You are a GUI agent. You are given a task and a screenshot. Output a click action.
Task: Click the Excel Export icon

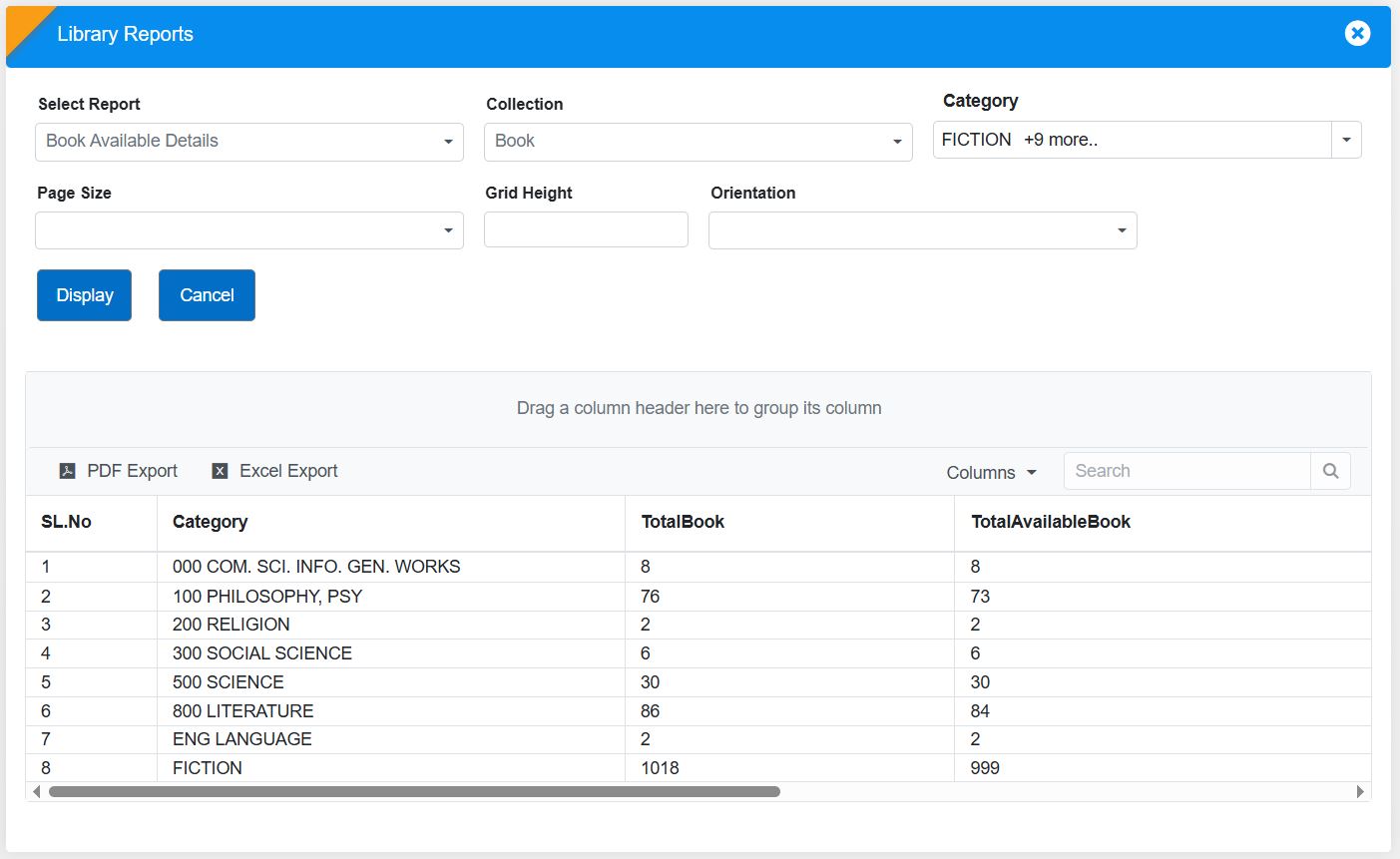(221, 471)
